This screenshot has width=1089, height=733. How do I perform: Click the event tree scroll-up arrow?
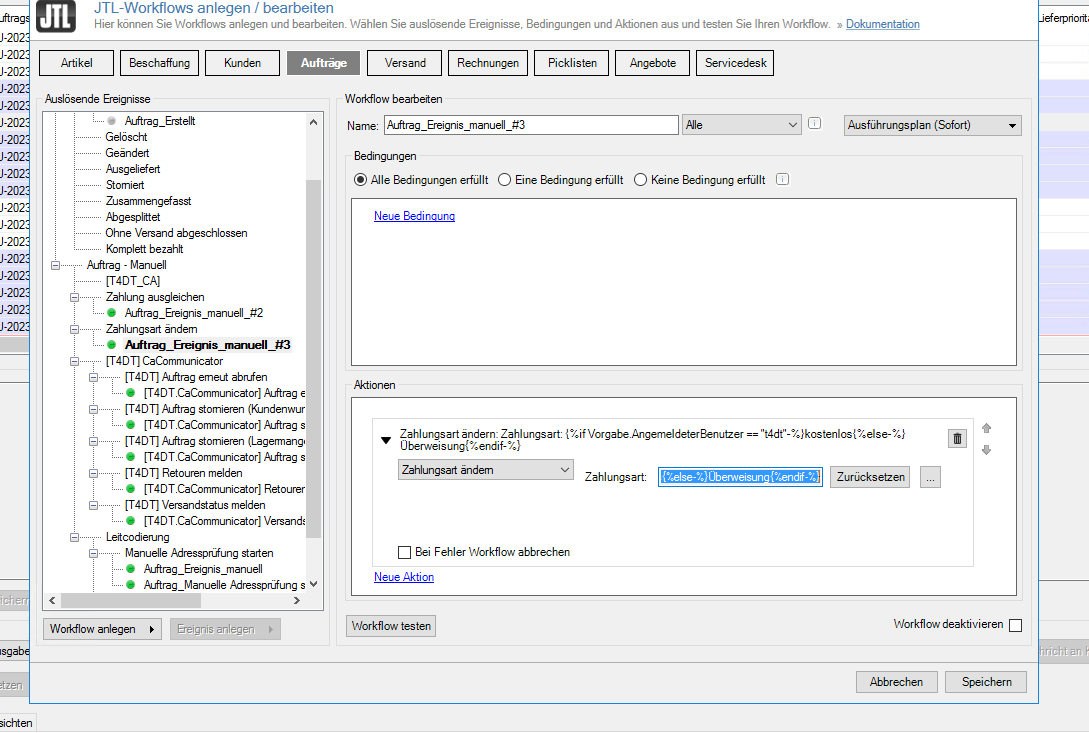point(313,122)
